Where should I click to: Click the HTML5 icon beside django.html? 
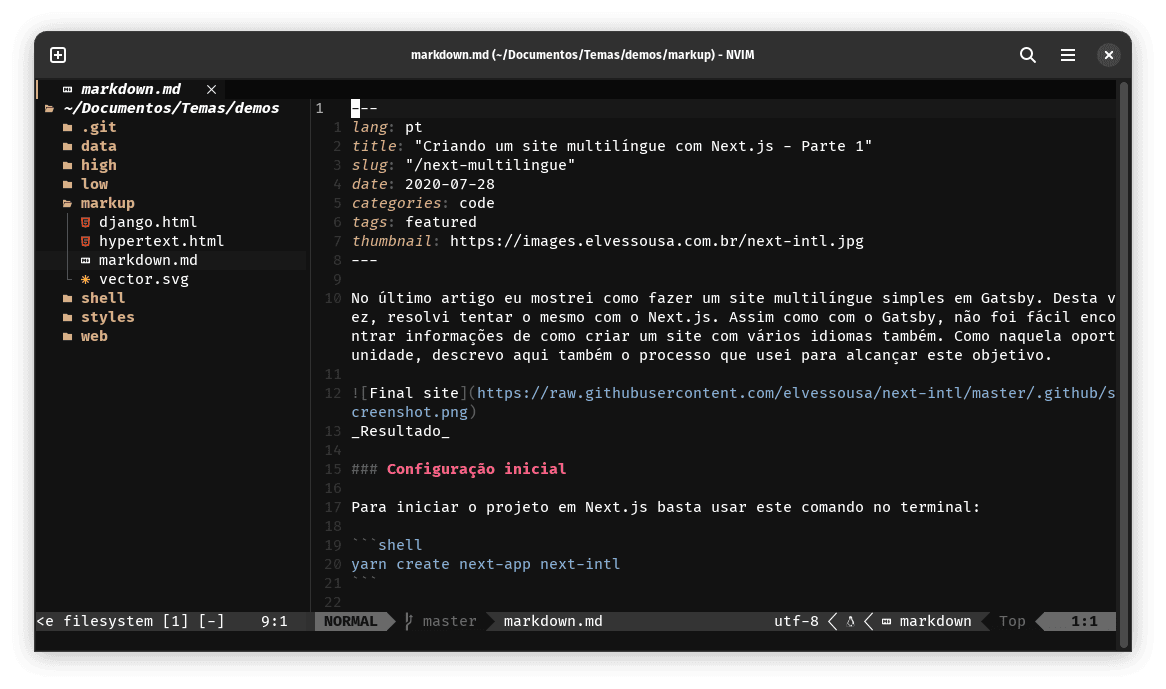pos(86,222)
